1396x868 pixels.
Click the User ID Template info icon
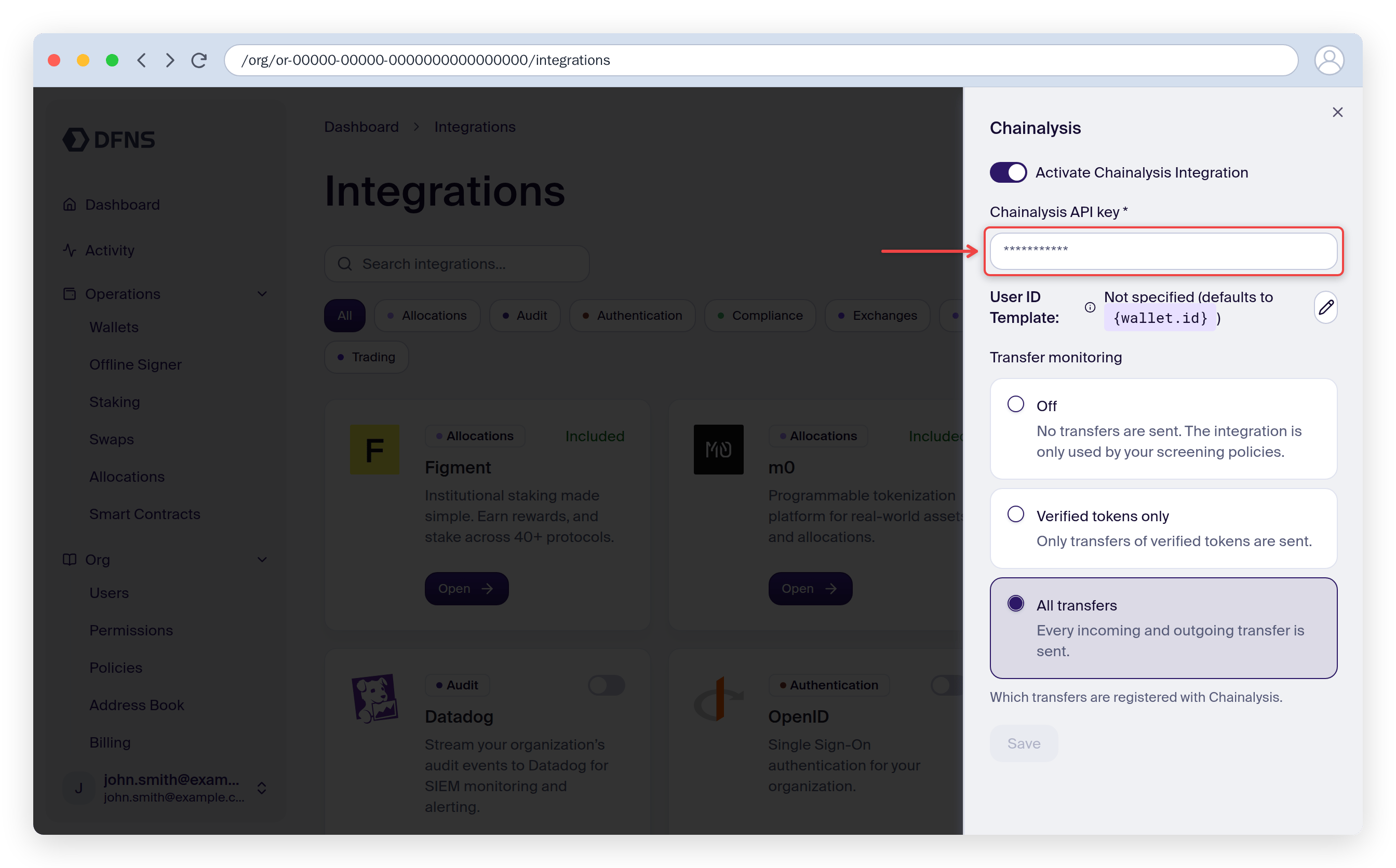tap(1090, 308)
